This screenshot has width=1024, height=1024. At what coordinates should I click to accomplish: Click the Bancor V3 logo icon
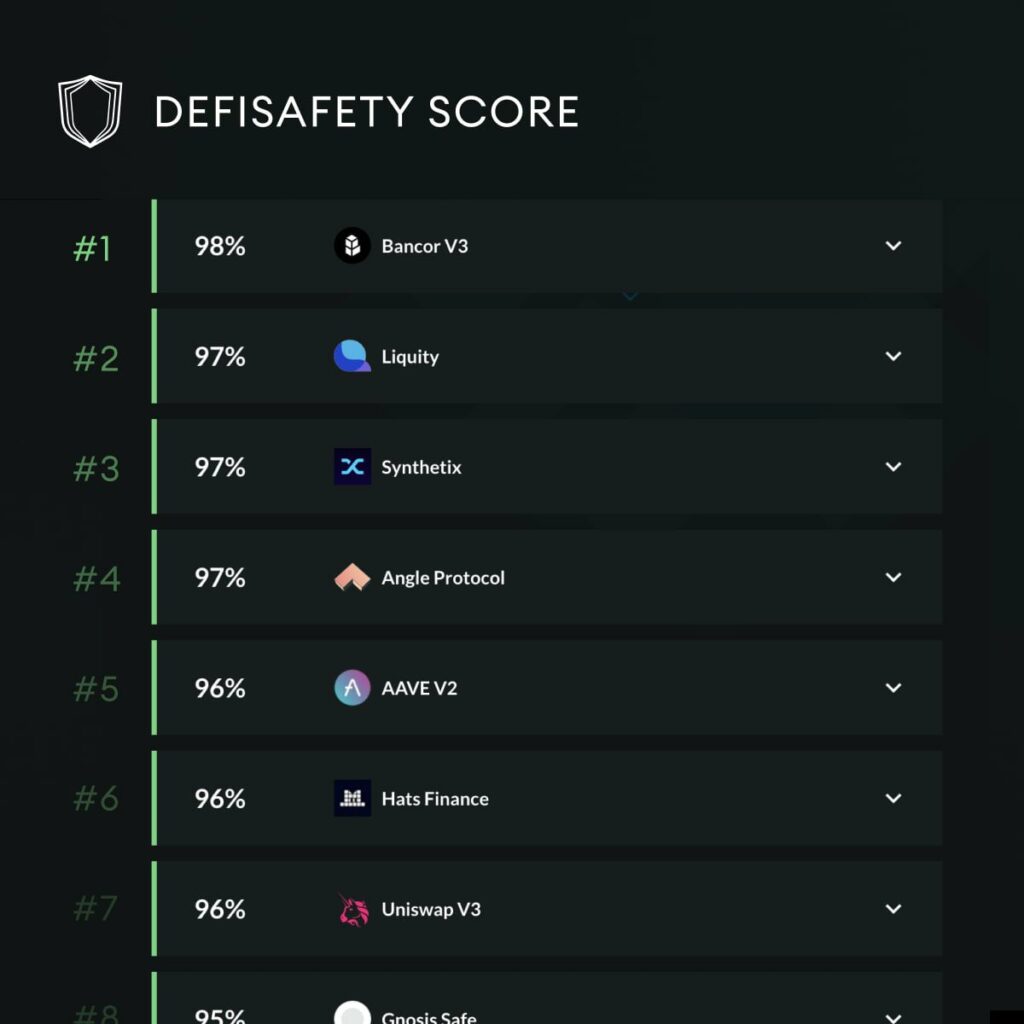click(x=352, y=246)
